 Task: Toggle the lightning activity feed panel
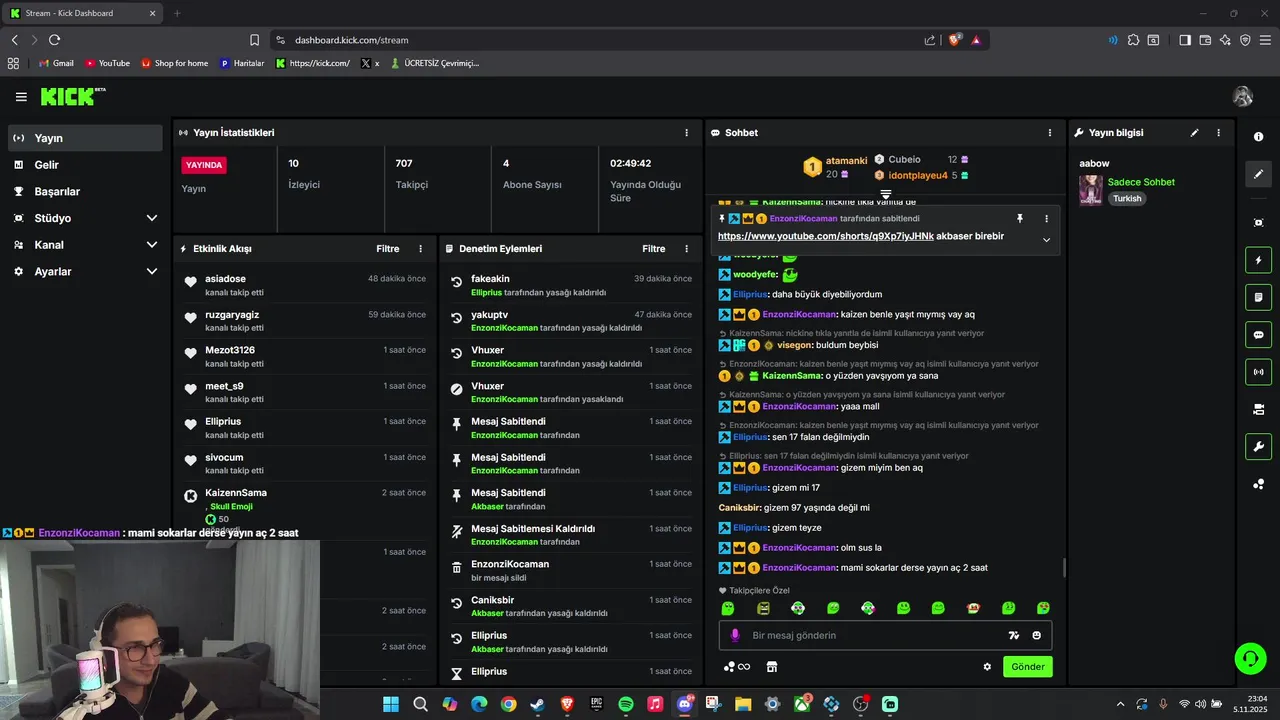[x=1258, y=261]
